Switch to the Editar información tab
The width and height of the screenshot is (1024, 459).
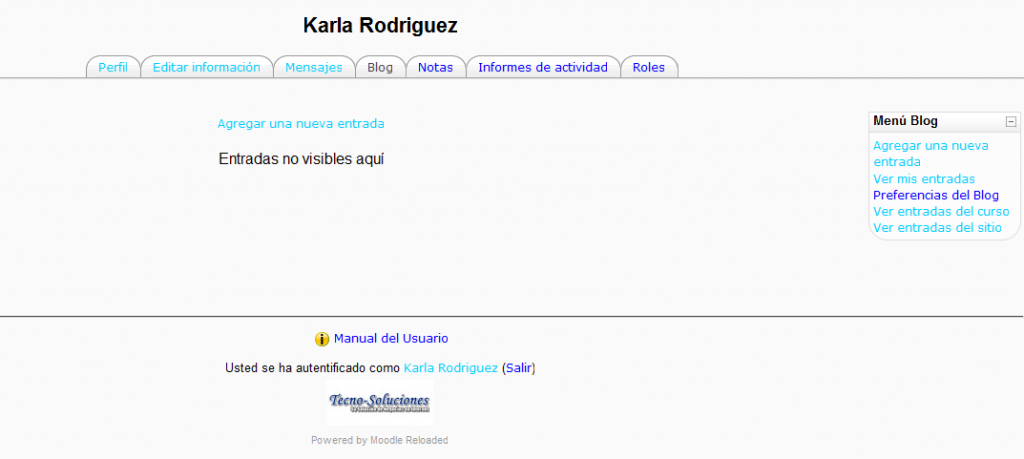click(206, 68)
